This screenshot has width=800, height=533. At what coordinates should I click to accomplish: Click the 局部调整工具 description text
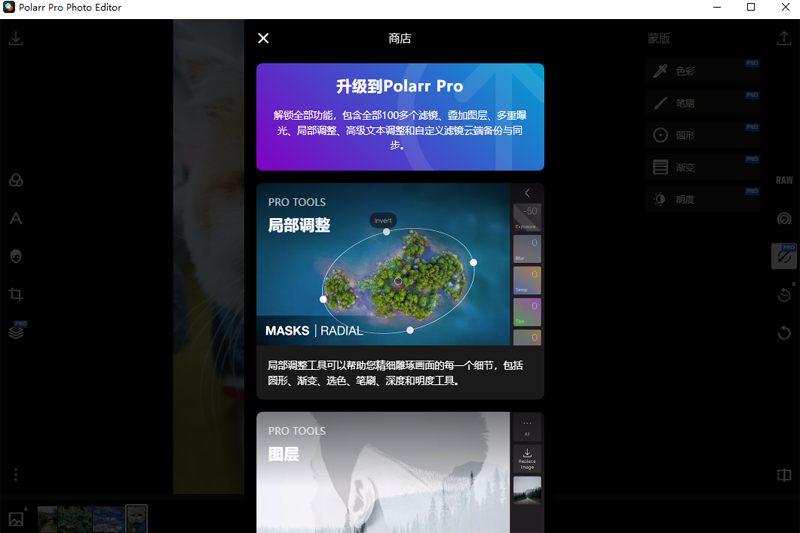[395, 373]
